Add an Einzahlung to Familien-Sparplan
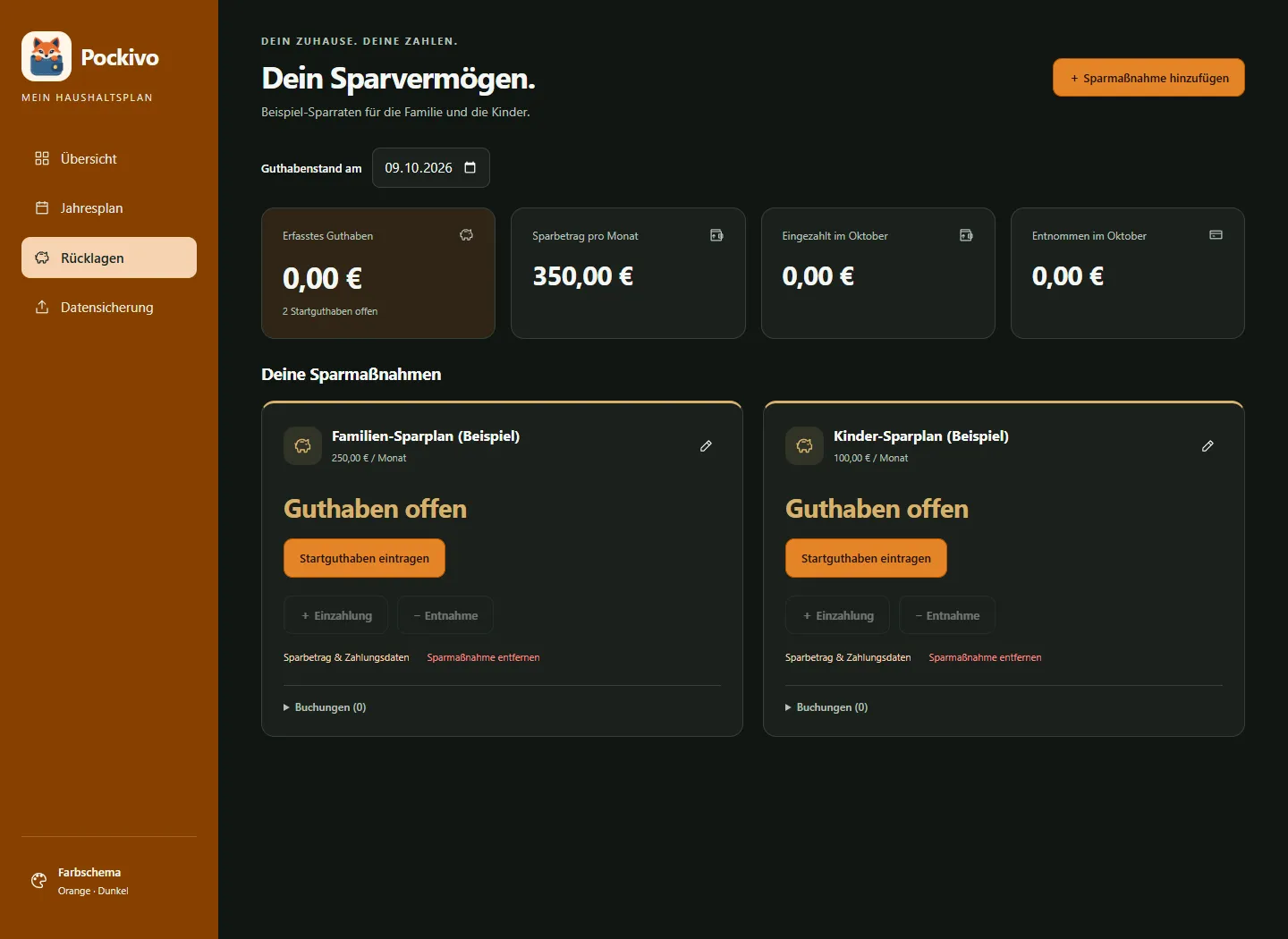1288x939 pixels. 335,615
